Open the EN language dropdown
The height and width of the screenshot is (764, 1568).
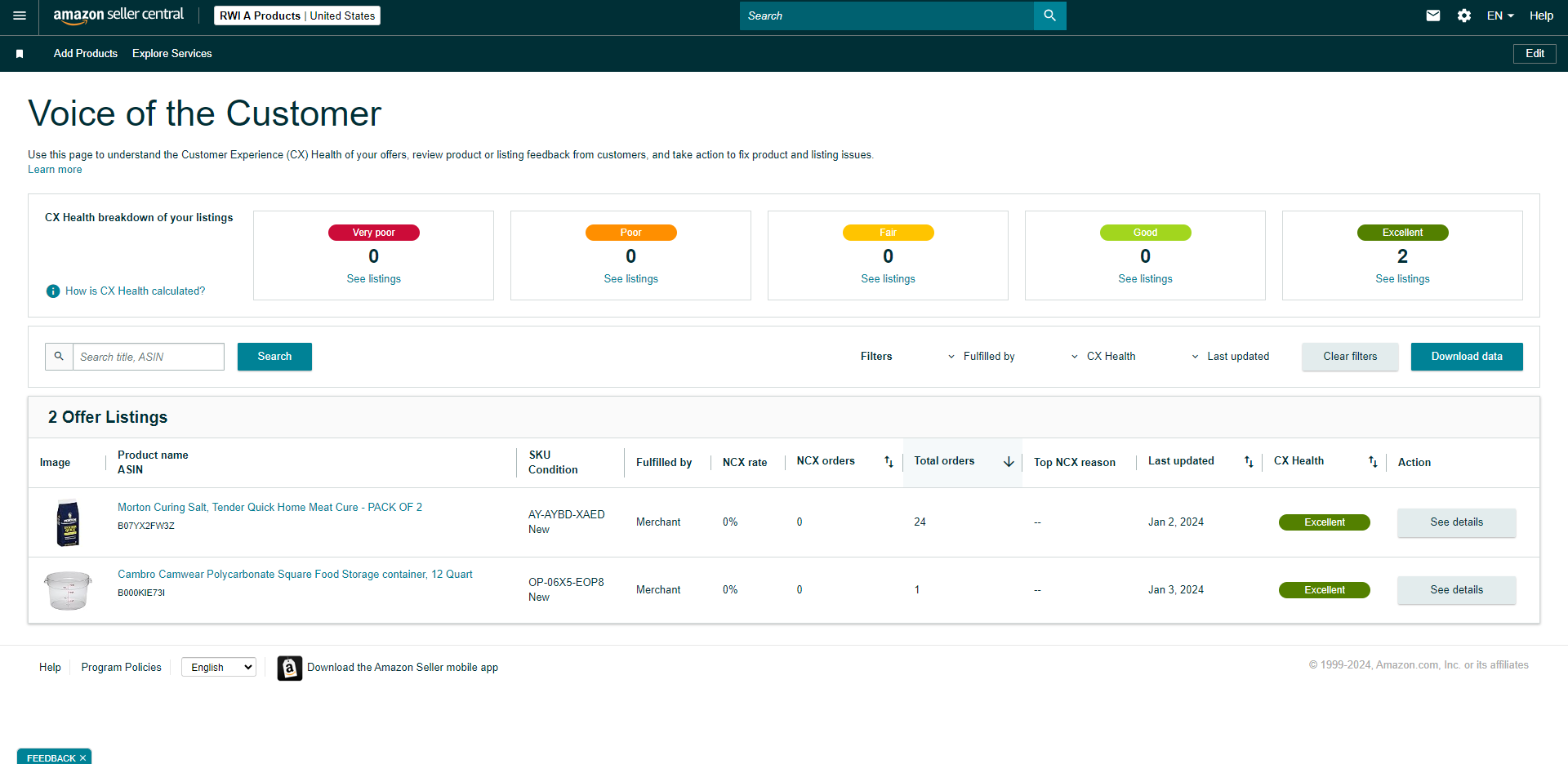[1500, 16]
